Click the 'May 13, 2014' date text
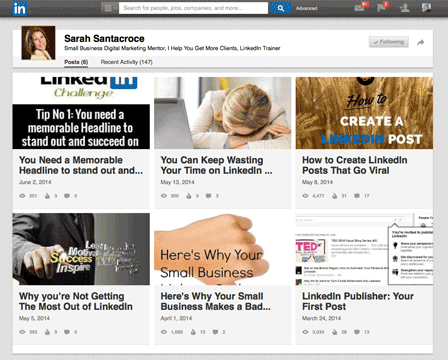 177,182
